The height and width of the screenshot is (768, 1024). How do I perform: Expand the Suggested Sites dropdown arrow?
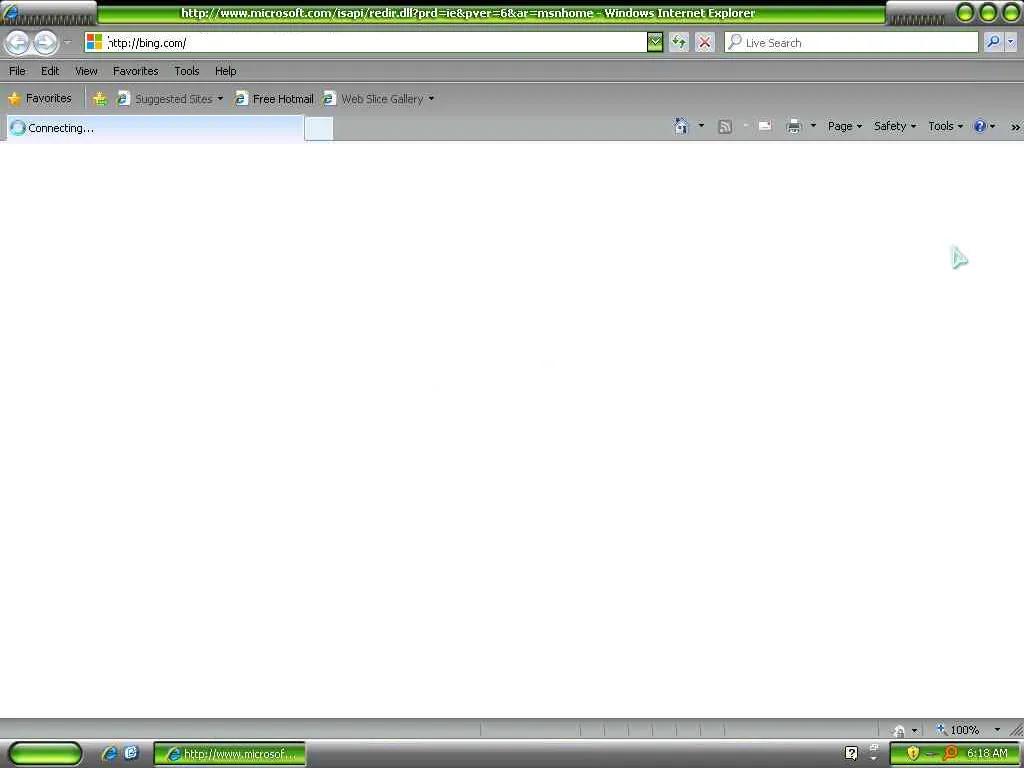220,99
